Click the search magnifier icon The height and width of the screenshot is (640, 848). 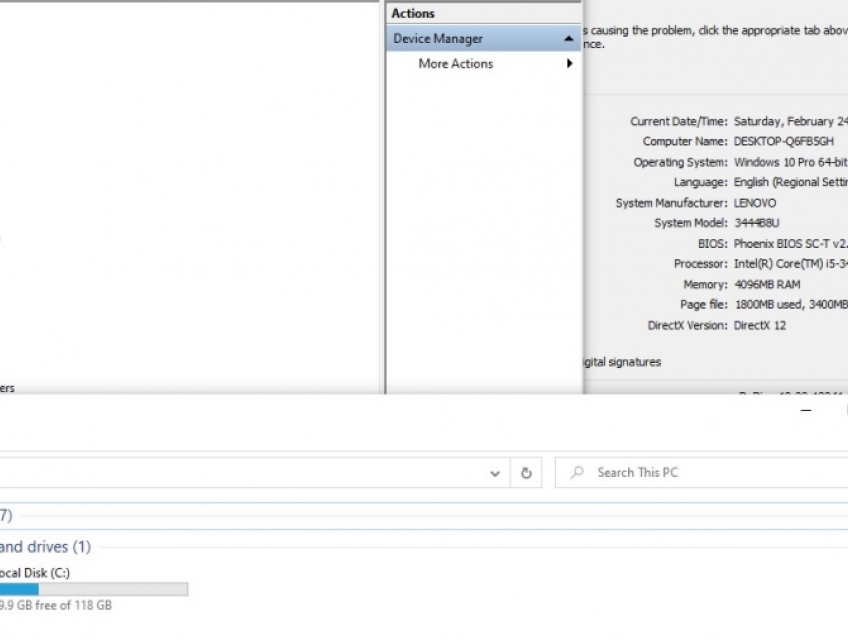[x=577, y=473]
